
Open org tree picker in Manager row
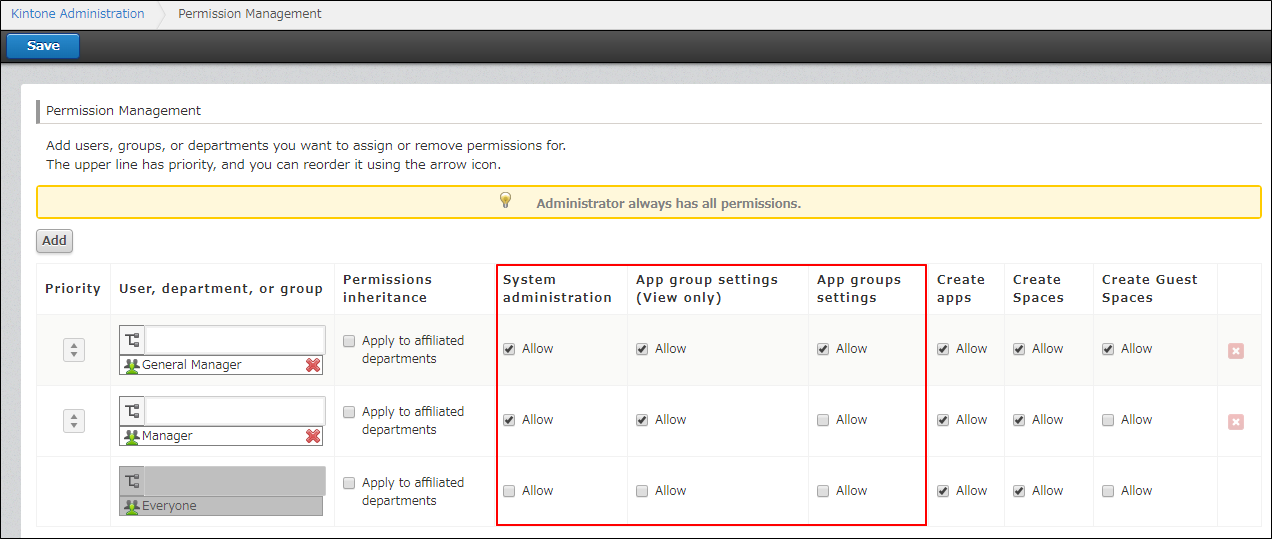tap(132, 411)
